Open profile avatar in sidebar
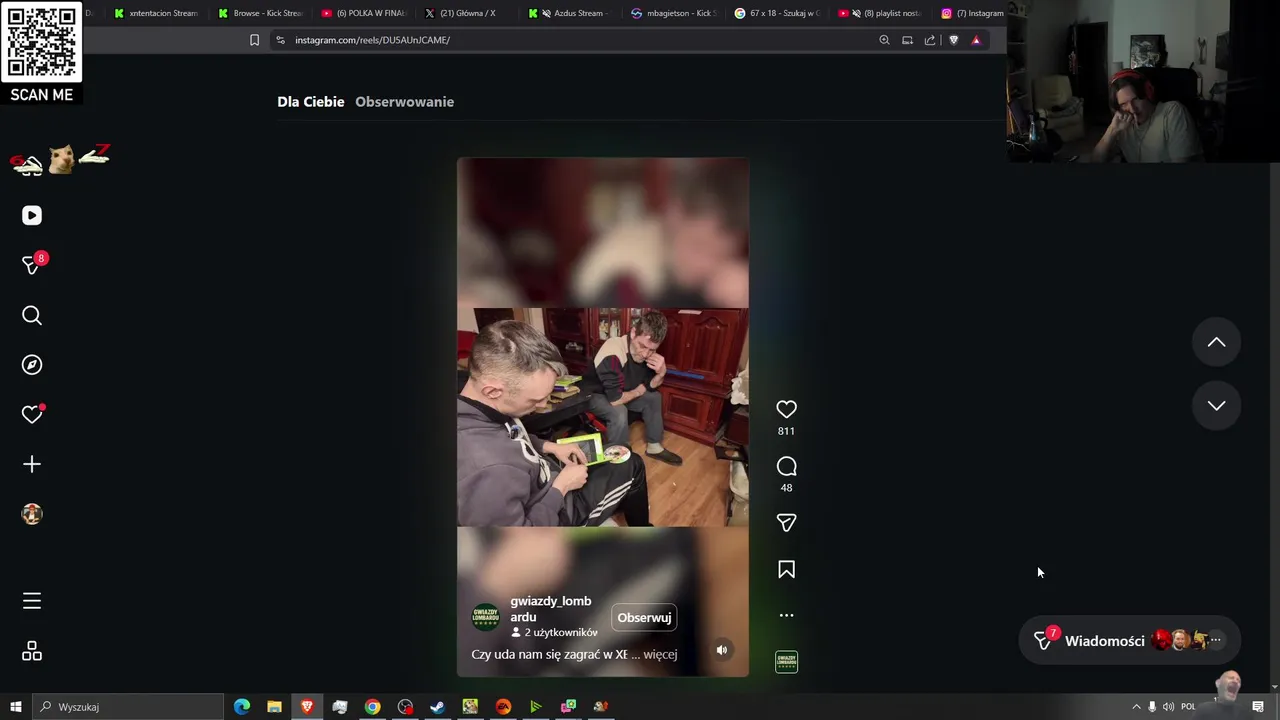 (x=32, y=514)
